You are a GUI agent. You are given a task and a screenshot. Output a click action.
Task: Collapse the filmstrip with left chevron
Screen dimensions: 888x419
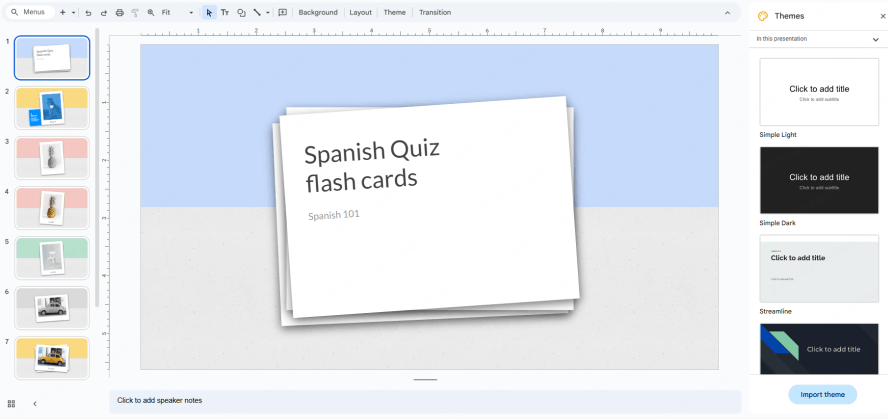coord(35,404)
